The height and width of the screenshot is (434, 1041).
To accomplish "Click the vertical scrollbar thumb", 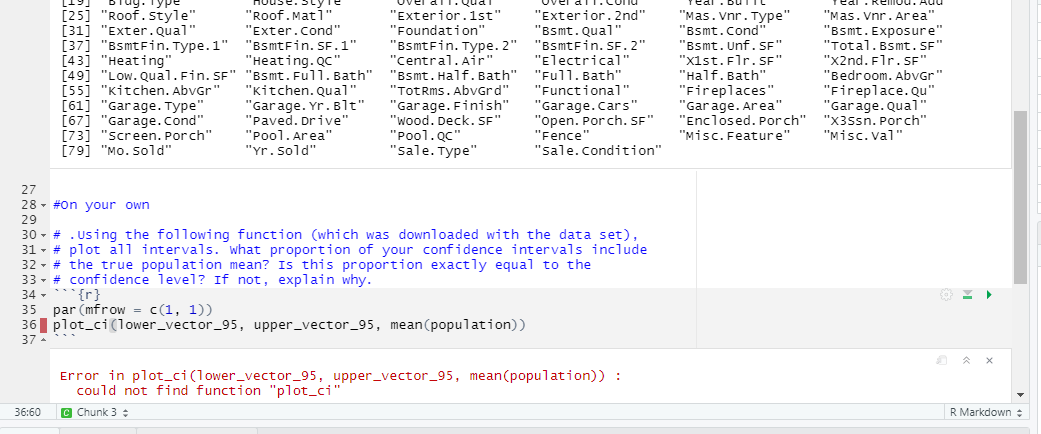I will (1020, 197).
